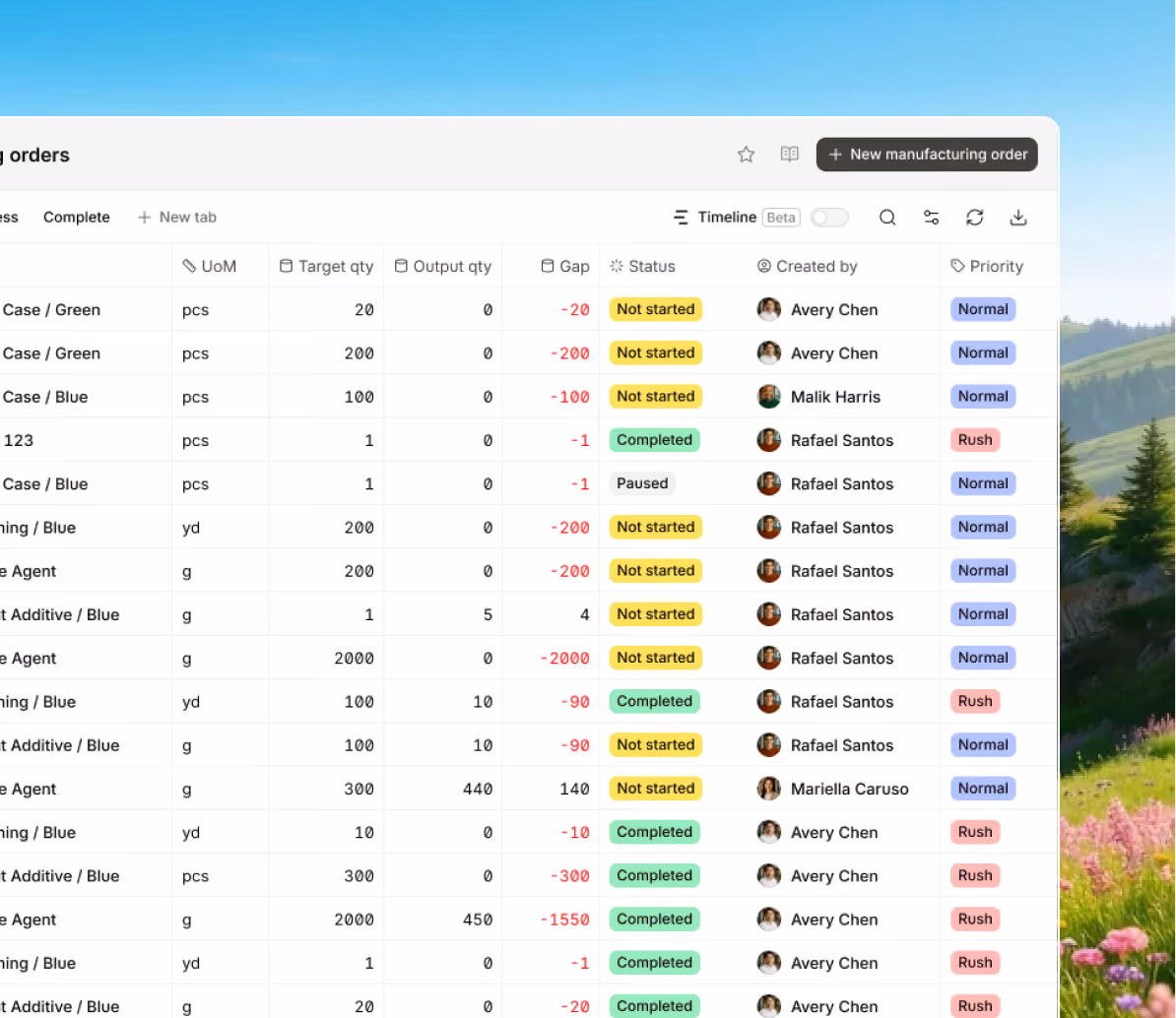The image size is (1176, 1018).
Task: Create a New manufacturing order
Action: 927,155
